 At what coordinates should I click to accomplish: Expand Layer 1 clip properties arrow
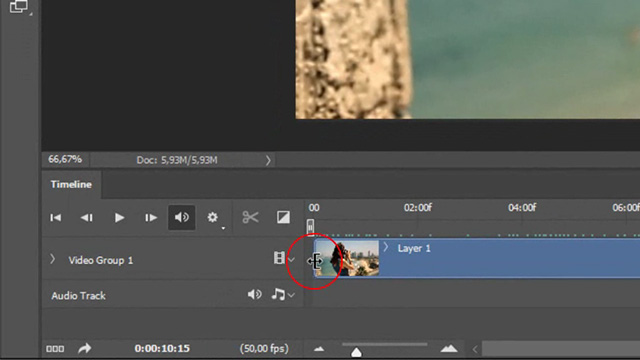(x=386, y=247)
